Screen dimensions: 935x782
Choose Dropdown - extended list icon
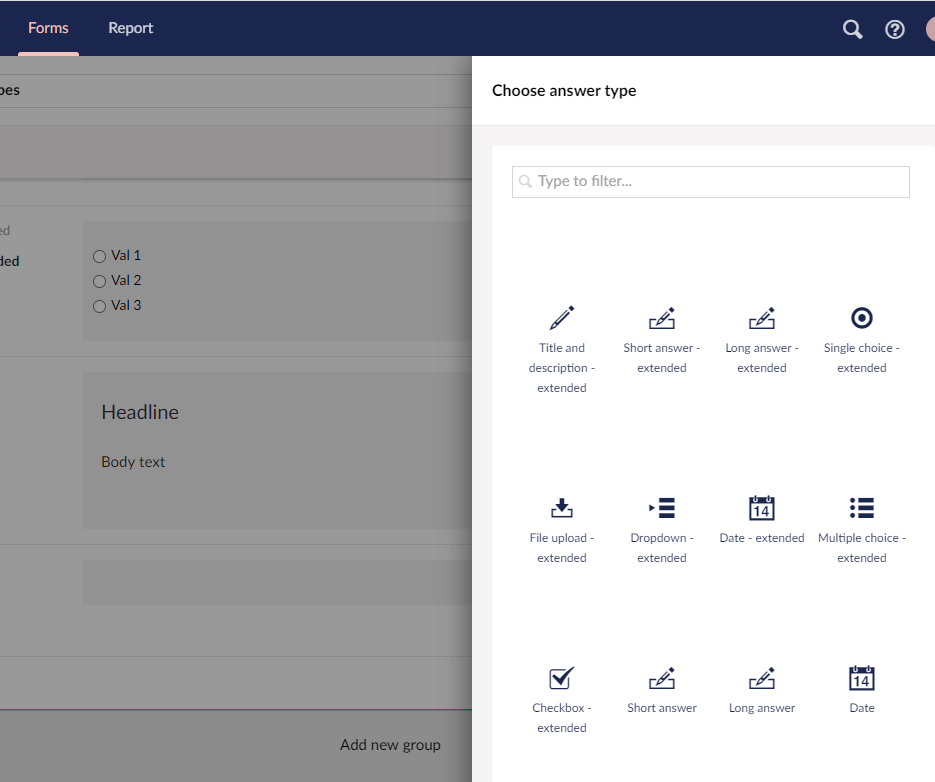pyautogui.click(x=662, y=508)
